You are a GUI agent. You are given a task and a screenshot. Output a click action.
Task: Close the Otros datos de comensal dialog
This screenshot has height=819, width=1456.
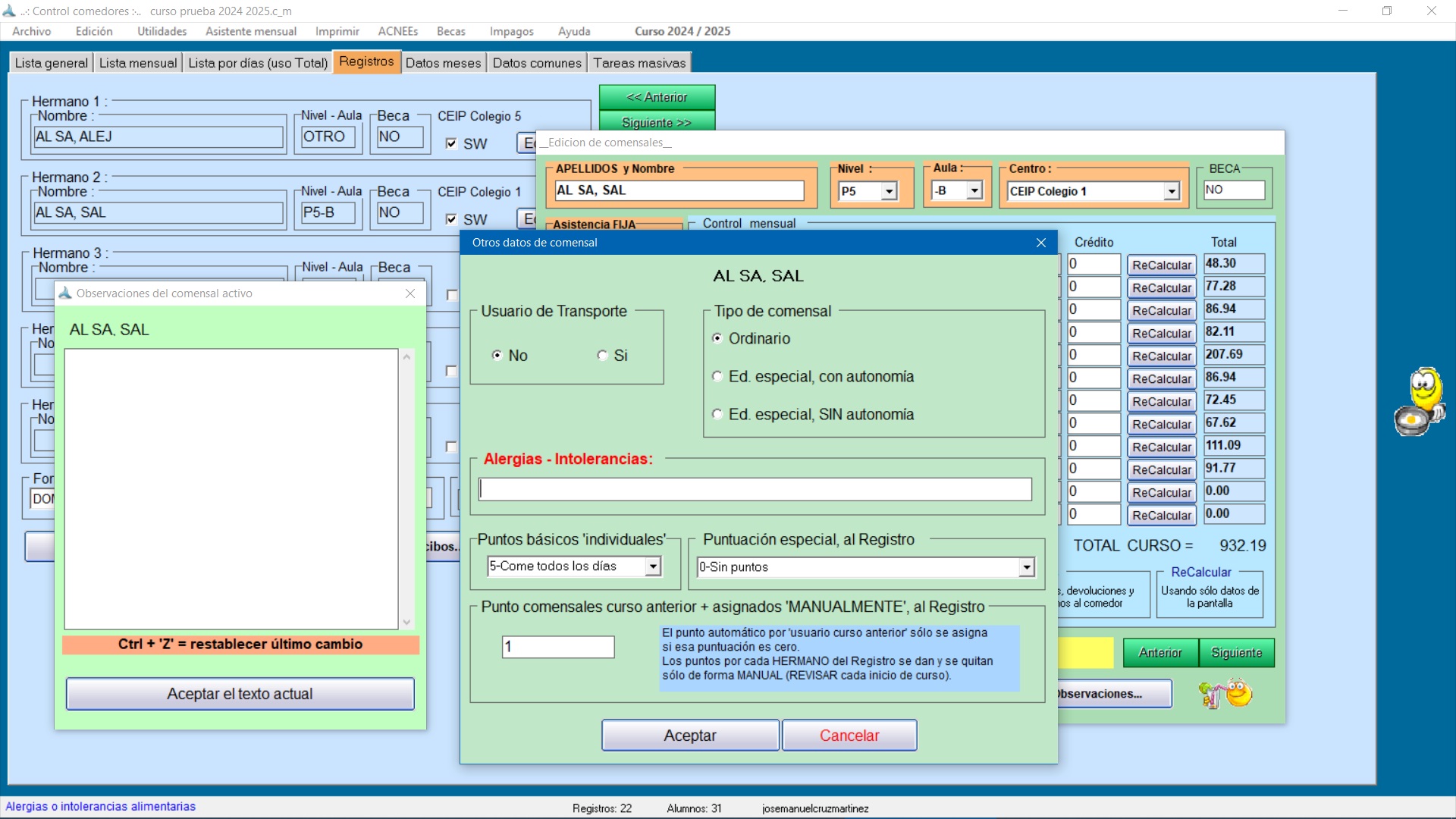point(1040,243)
